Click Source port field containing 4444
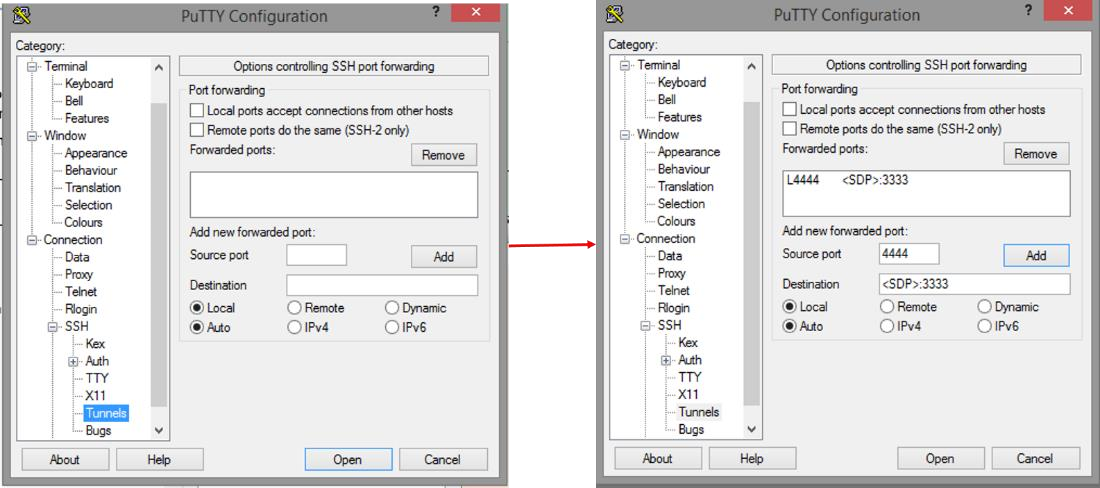This screenshot has width=1100, height=488. (x=909, y=254)
